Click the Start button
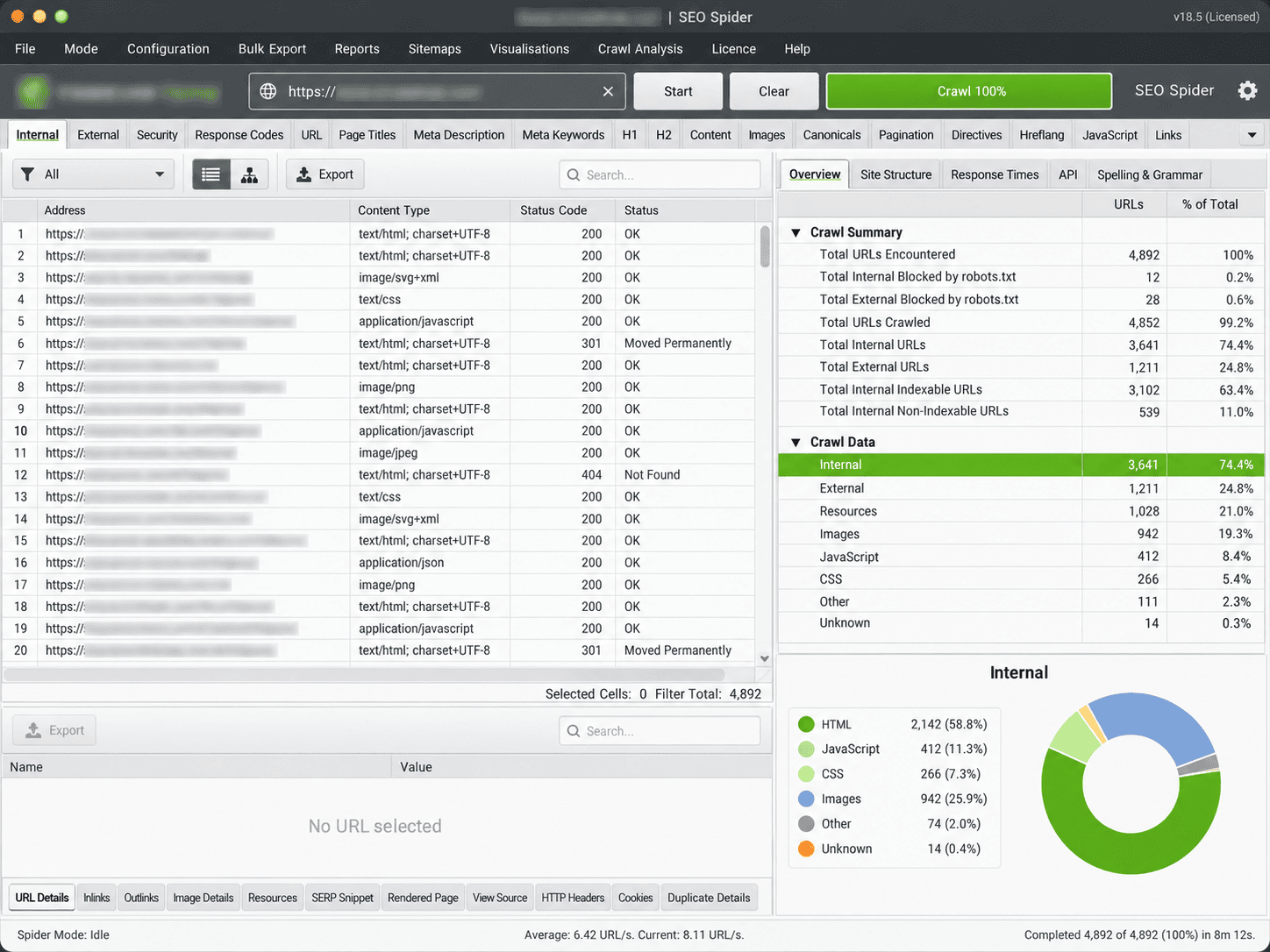This screenshot has height=952, width=1270. [x=678, y=91]
